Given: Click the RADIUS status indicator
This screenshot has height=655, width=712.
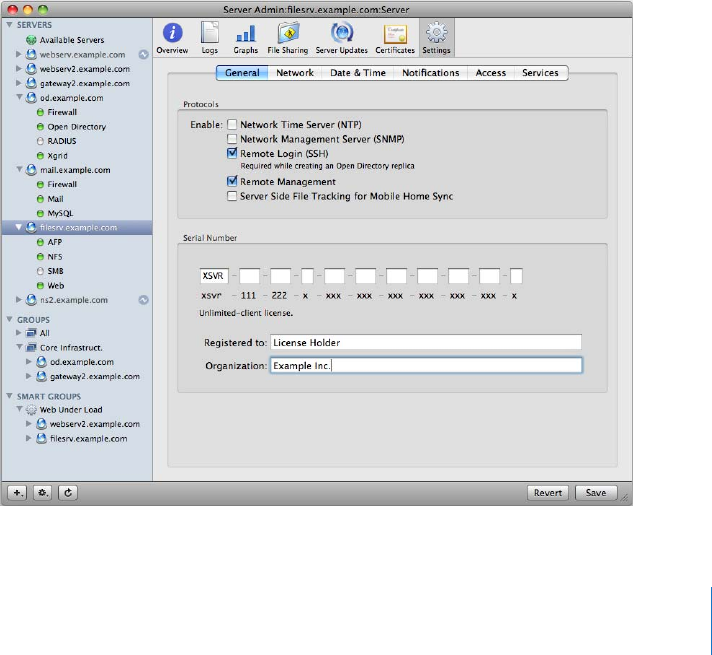Looking at the screenshot, I should point(40,141).
